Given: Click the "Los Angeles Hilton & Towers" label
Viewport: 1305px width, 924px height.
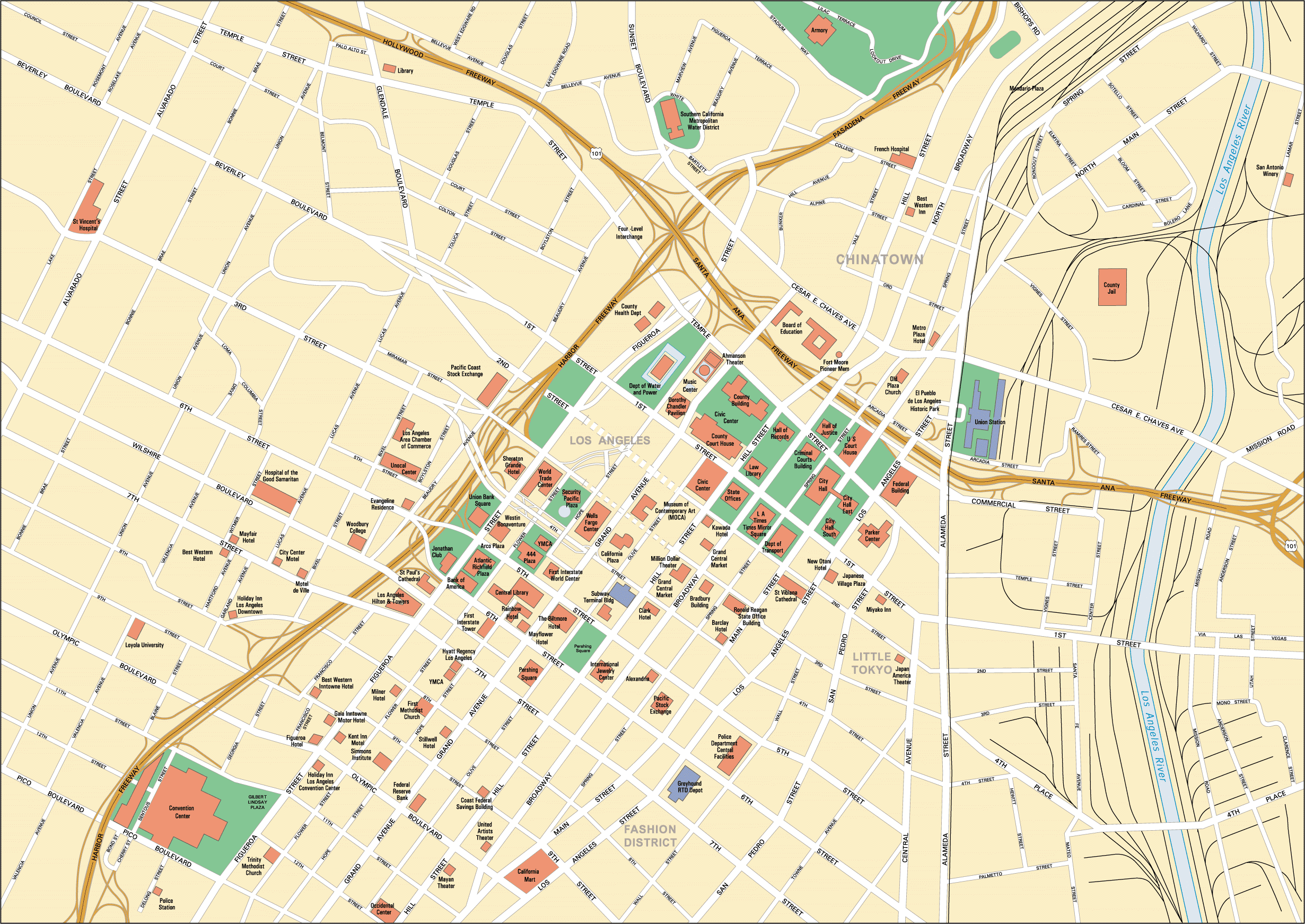Looking at the screenshot, I should pos(390,598).
